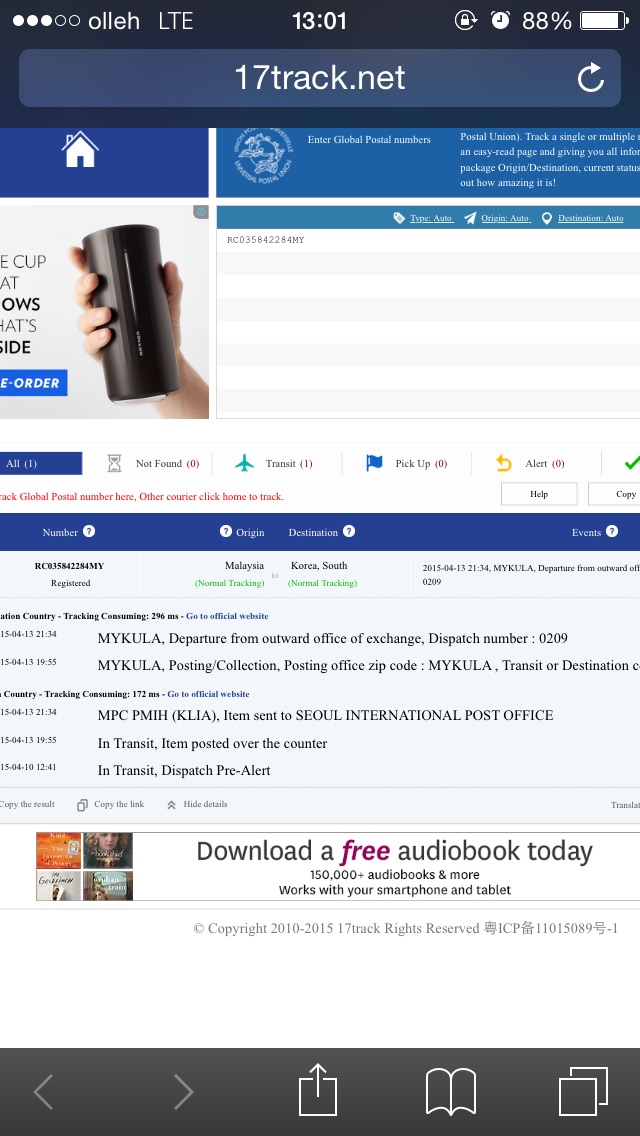Image resolution: width=640 pixels, height=1136 pixels.
Task: Tap the tracking number input area
Action: (x=428, y=322)
